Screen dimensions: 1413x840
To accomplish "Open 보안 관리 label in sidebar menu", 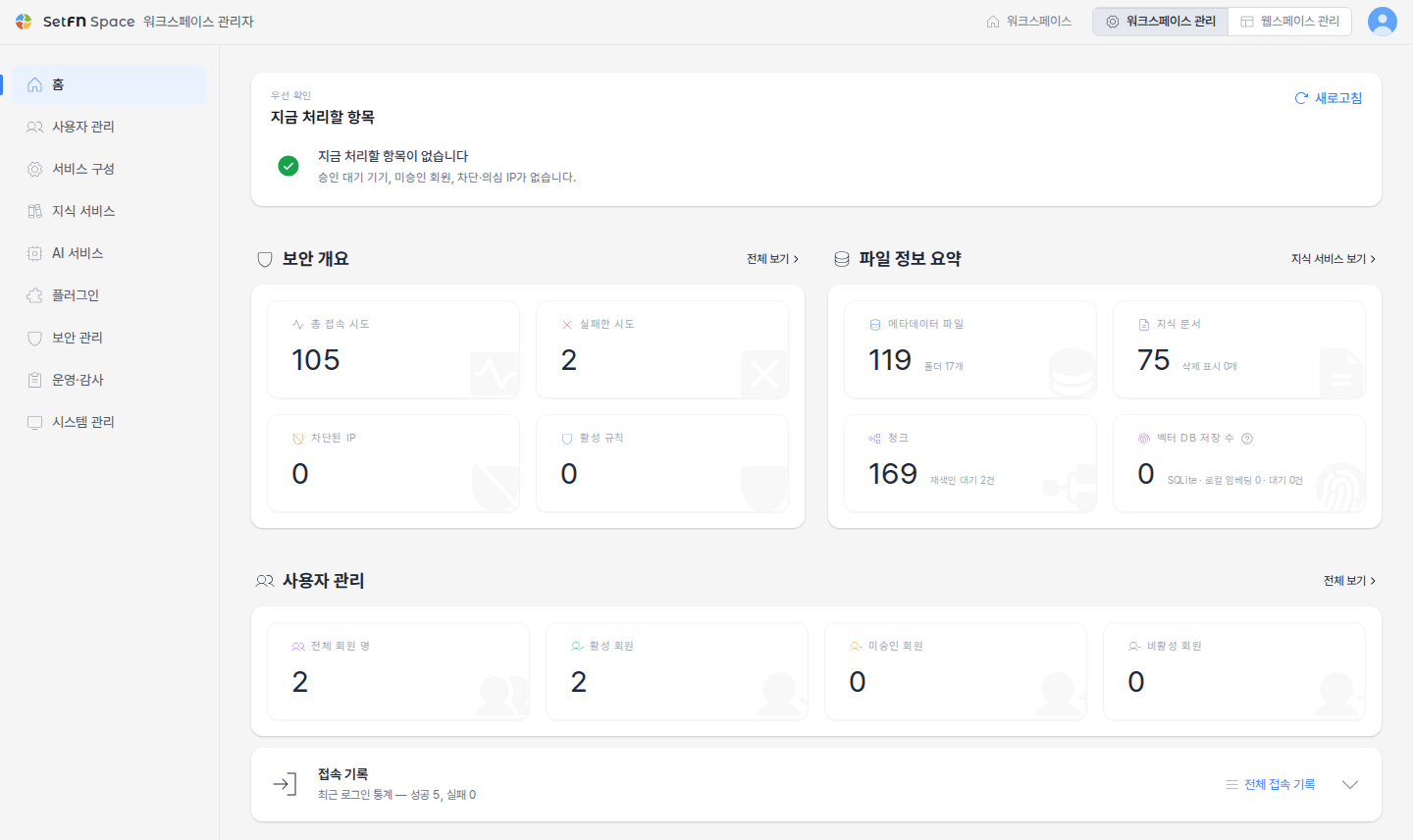I will pos(78,338).
